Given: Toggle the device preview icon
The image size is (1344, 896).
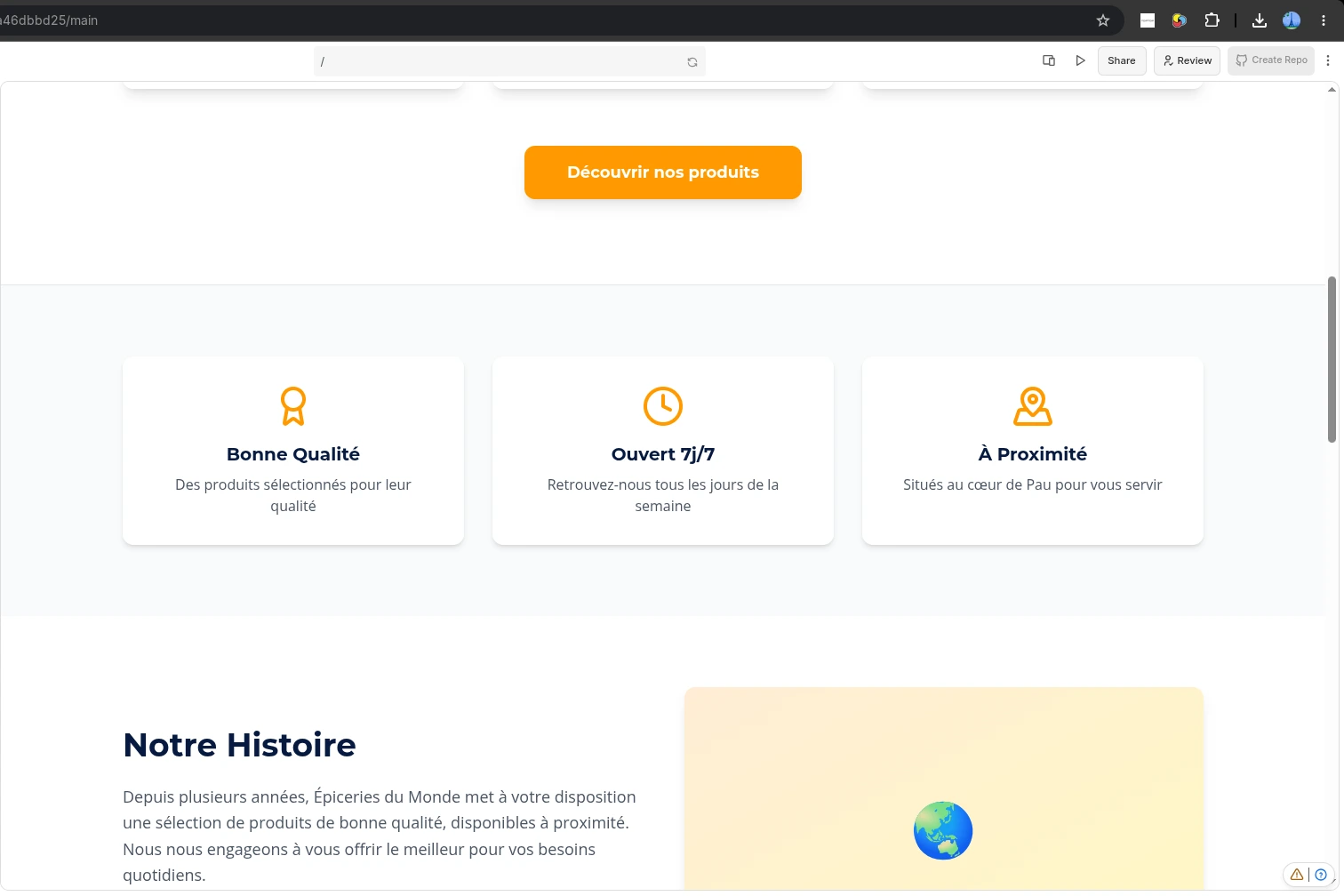Looking at the screenshot, I should click(x=1049, y=60).
